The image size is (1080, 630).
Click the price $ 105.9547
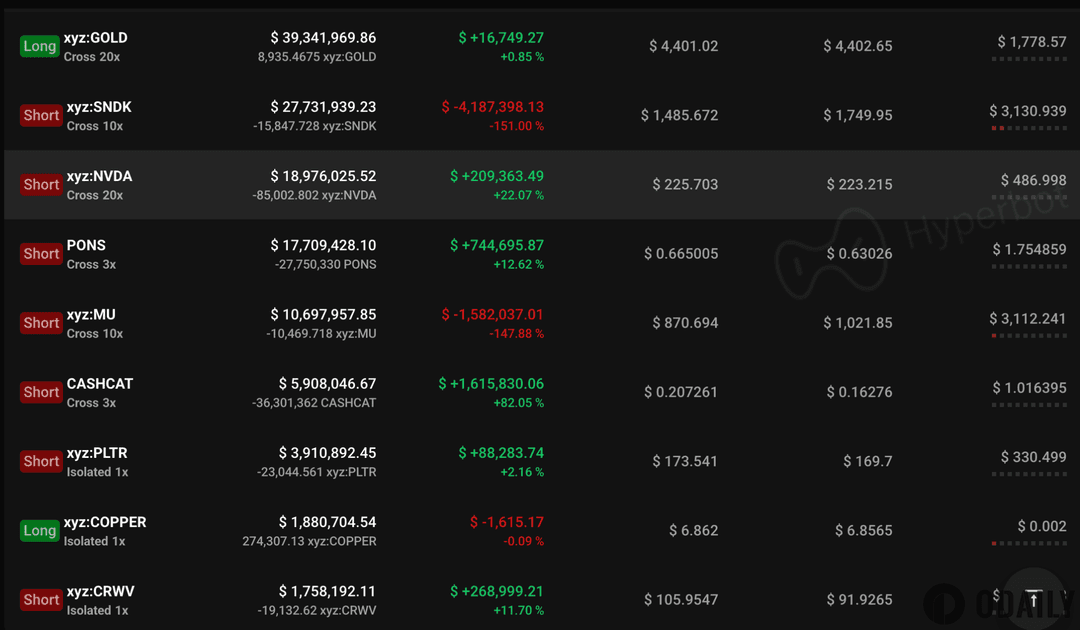(681, 600)
